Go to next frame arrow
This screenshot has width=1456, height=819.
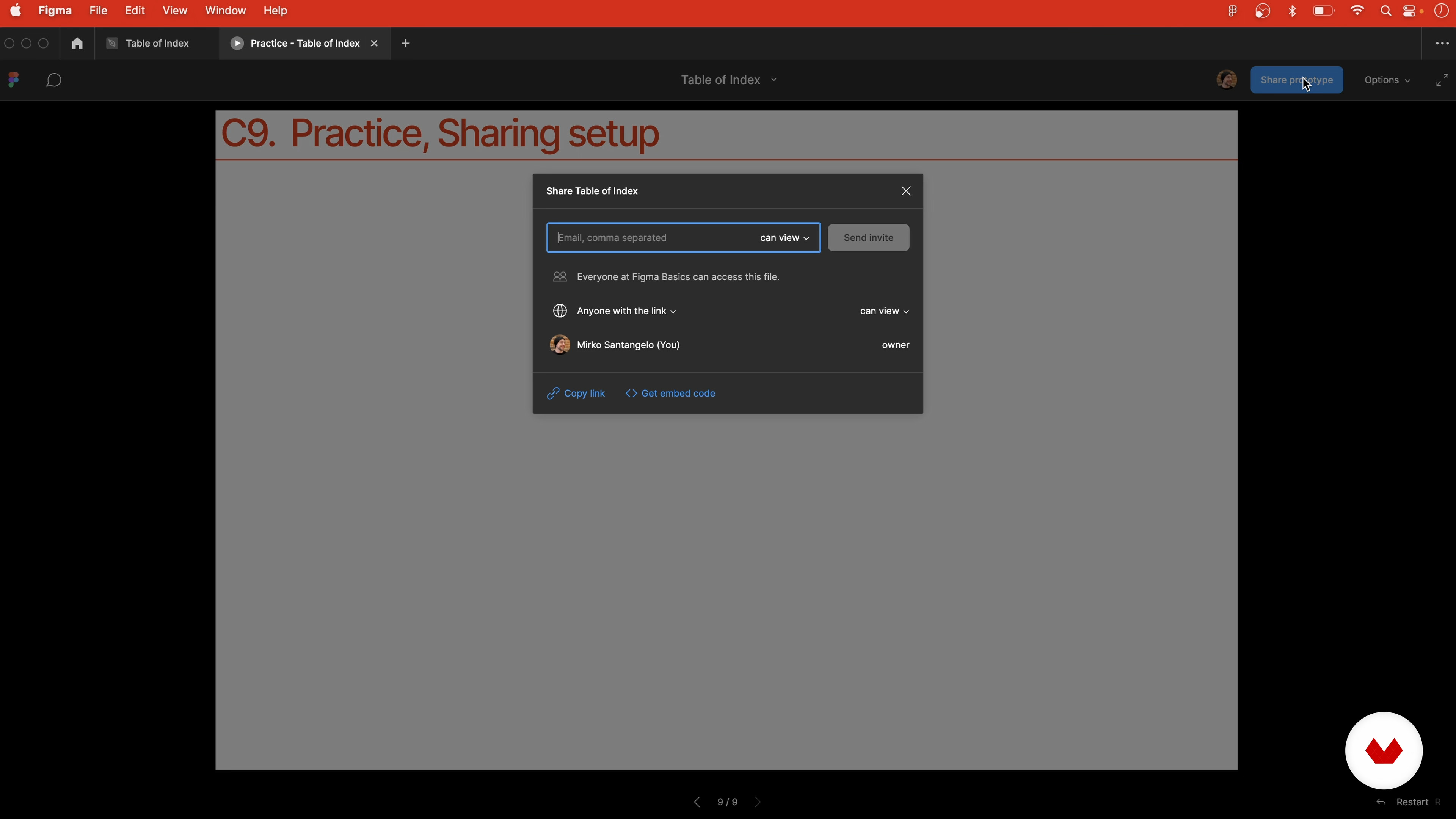758,802
